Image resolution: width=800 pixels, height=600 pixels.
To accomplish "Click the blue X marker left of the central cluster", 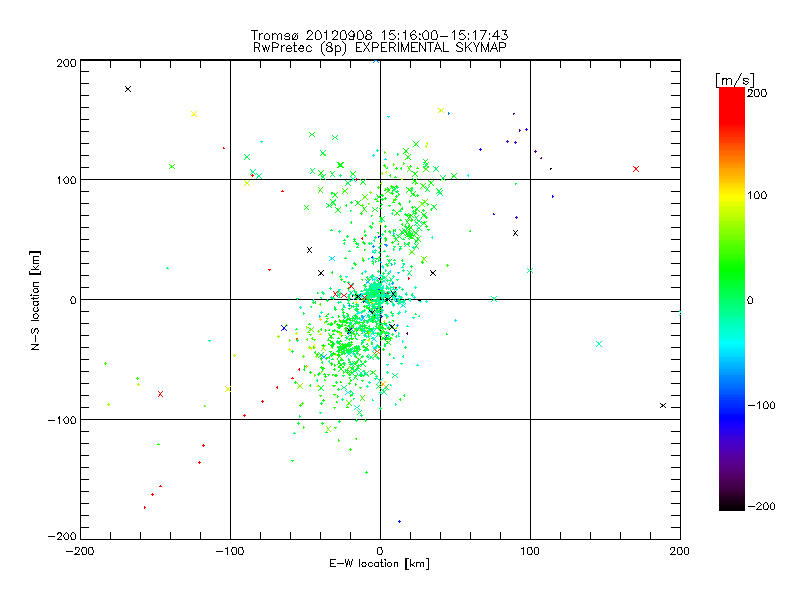I will click(x=284, y=328).
